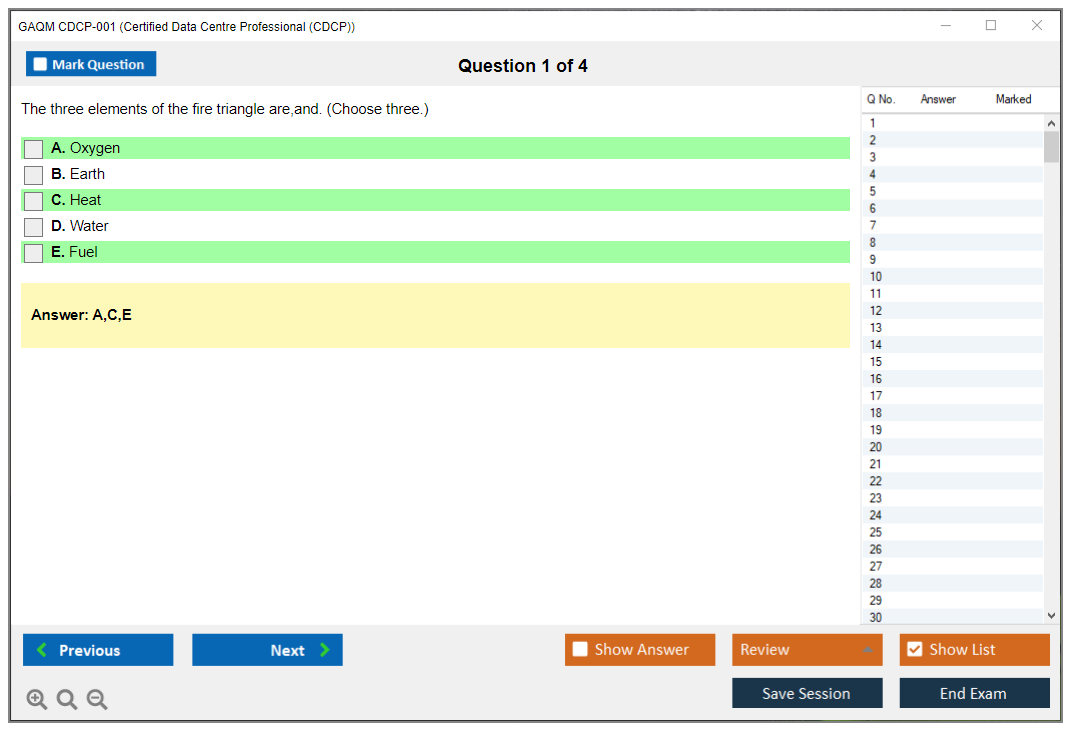Check the box for option E Fuel
Viewport: 1075px width, 735px height.
[x=34, y=253]
